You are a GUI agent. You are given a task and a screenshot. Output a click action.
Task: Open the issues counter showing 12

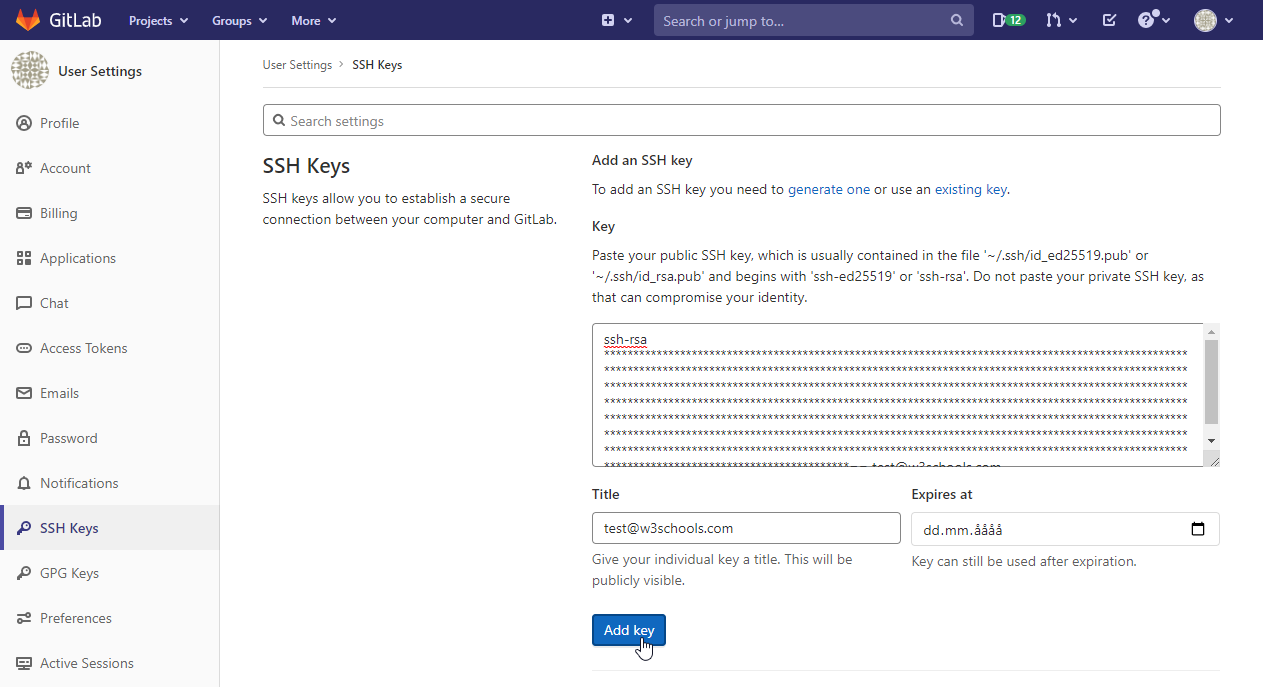(1008, 19)
